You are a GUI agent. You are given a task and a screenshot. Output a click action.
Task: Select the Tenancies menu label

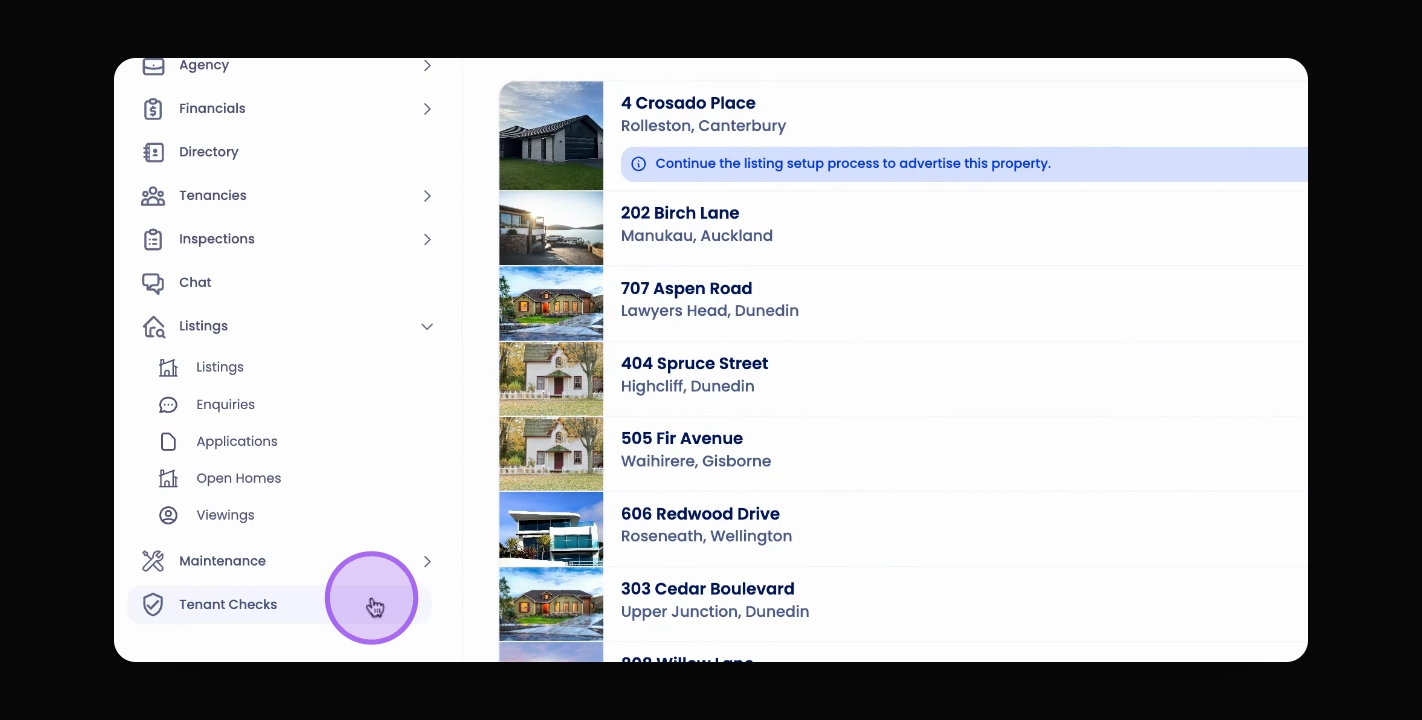click(x=213, y=196)
